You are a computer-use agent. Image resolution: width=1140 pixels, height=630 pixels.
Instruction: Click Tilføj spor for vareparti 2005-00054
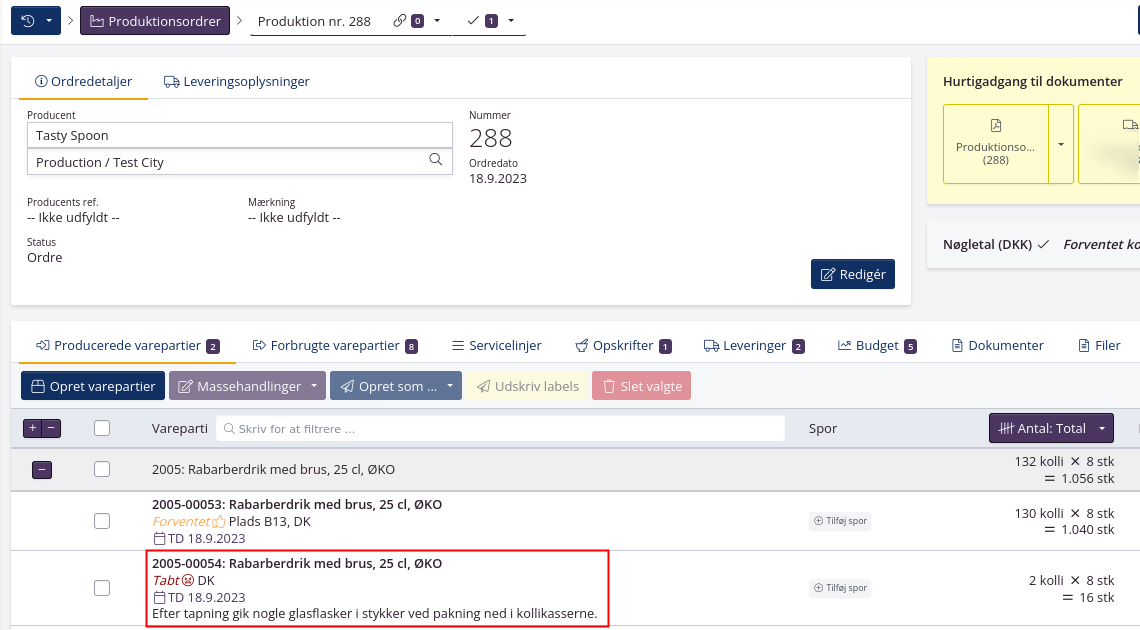click(839, 588)
